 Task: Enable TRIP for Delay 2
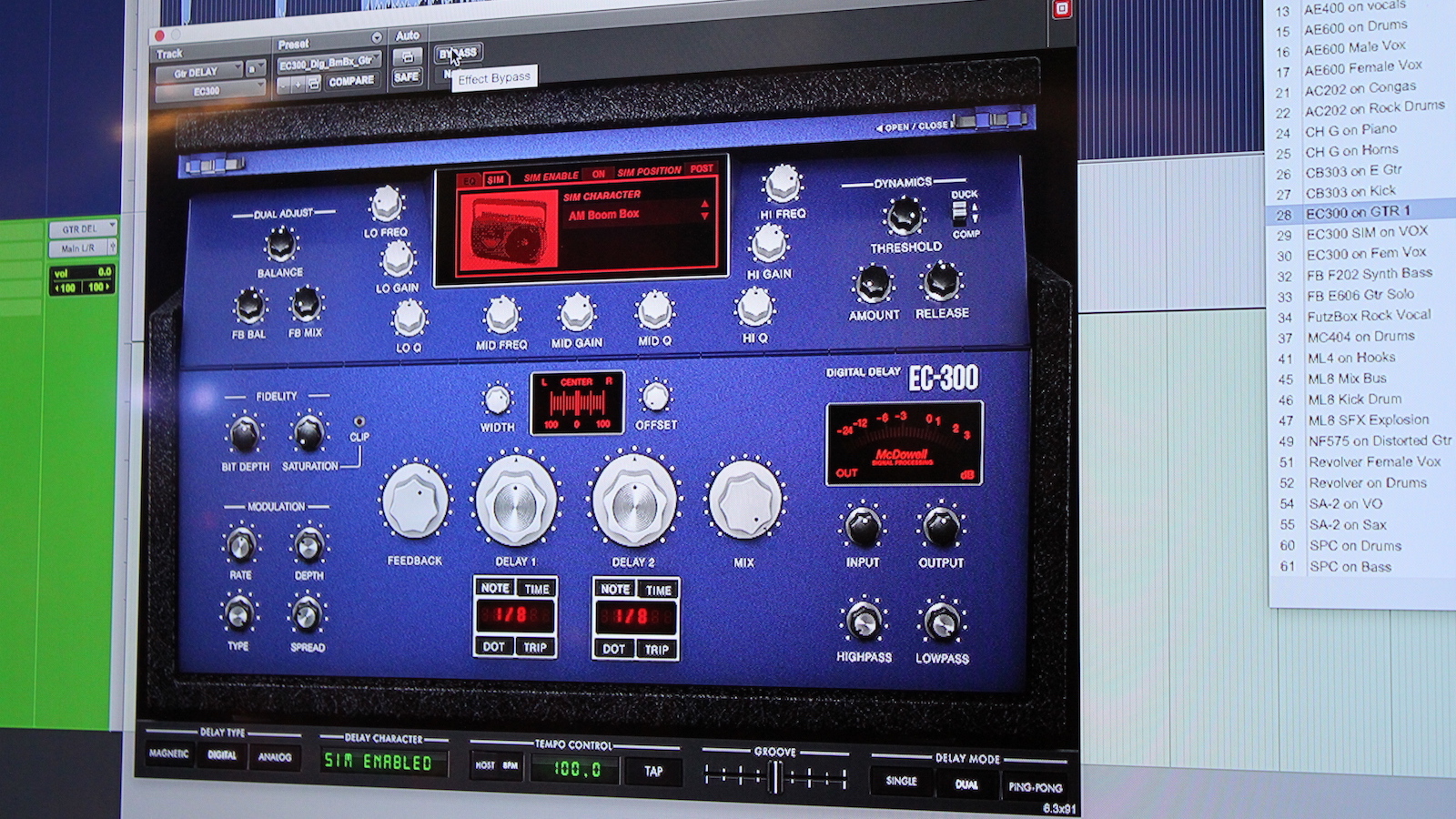pos(656,649)
